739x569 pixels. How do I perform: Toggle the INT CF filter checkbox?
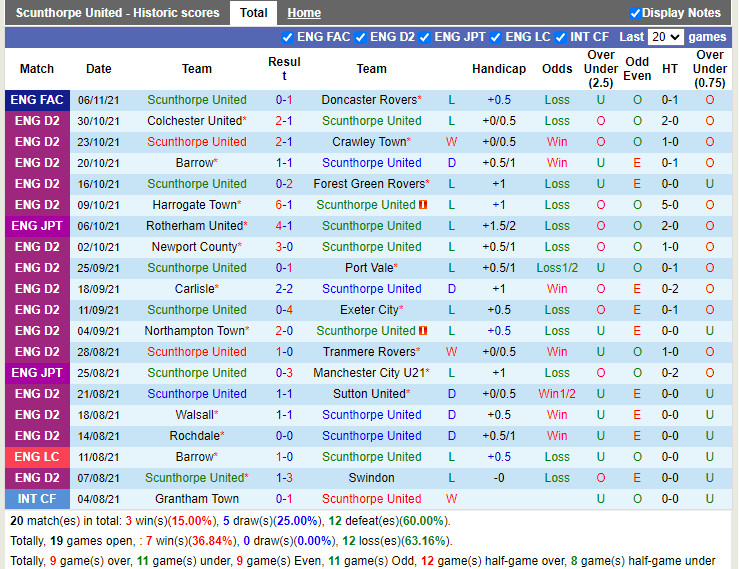[x=560, y=37]
